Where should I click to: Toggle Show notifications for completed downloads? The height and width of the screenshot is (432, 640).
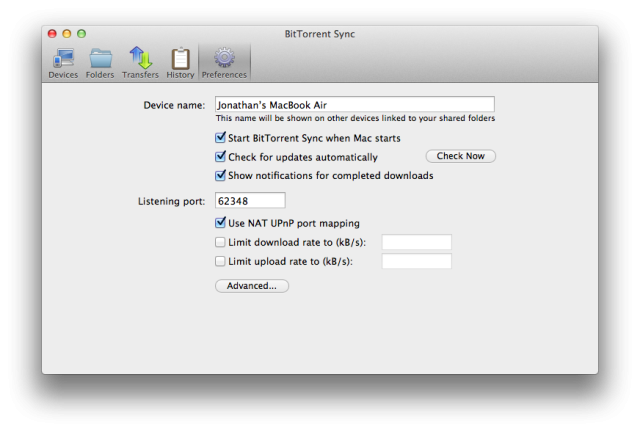(220, 175)
